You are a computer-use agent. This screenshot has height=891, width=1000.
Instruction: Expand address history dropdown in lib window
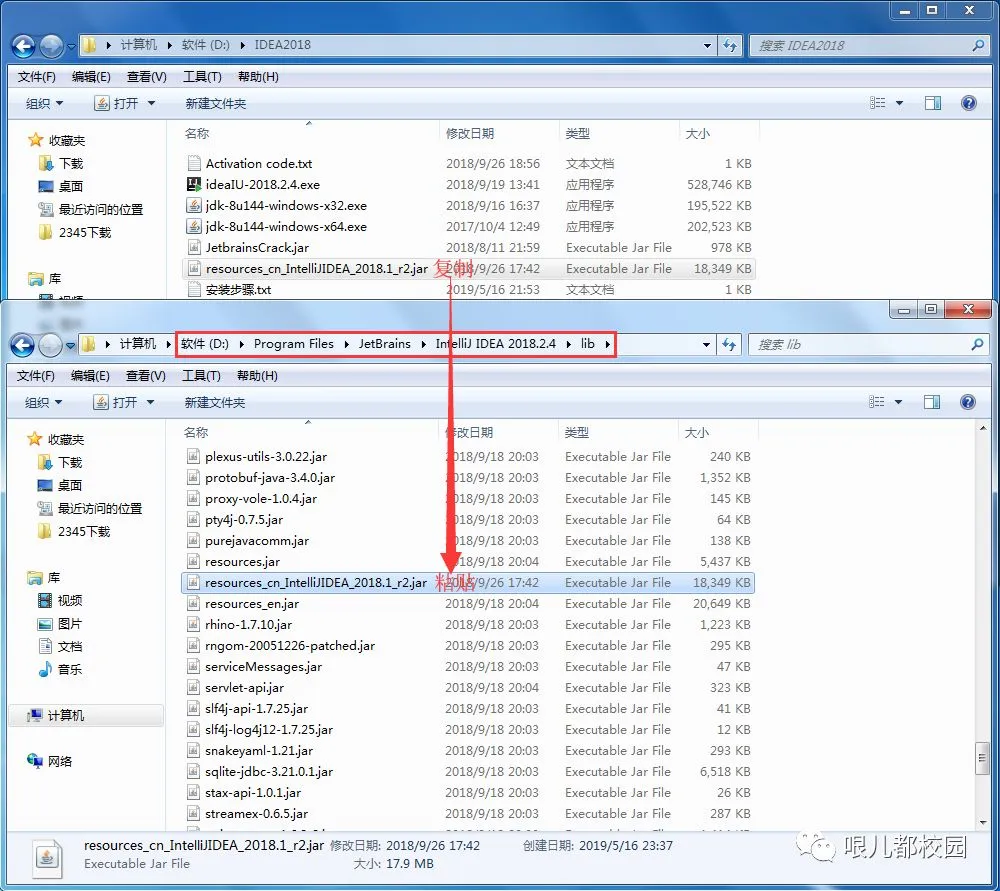pyautogui.click(x=706, y=345)
